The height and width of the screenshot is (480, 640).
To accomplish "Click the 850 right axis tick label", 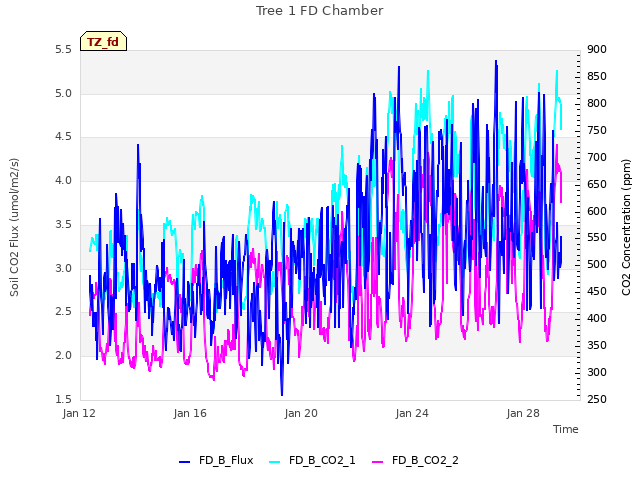I will [x=597, y=76].
